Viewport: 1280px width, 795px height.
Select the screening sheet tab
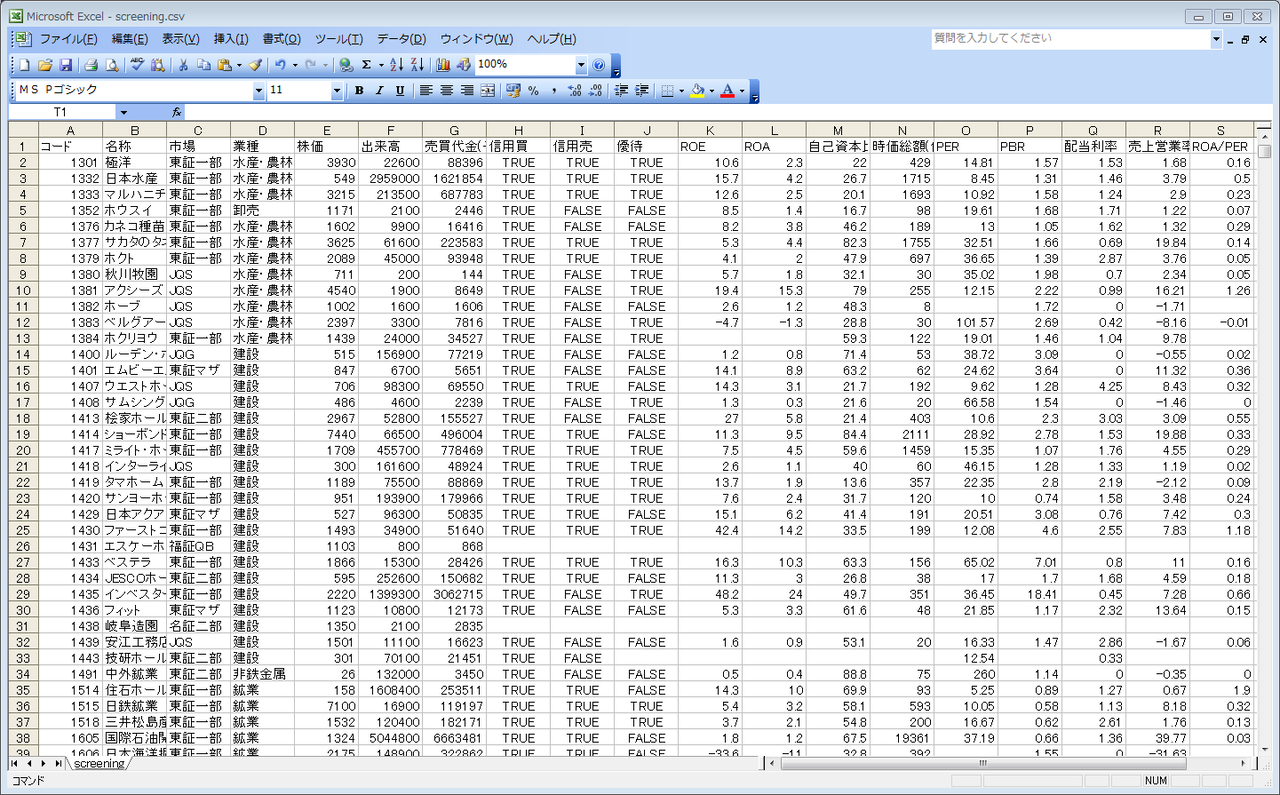(x=100, y=764)
